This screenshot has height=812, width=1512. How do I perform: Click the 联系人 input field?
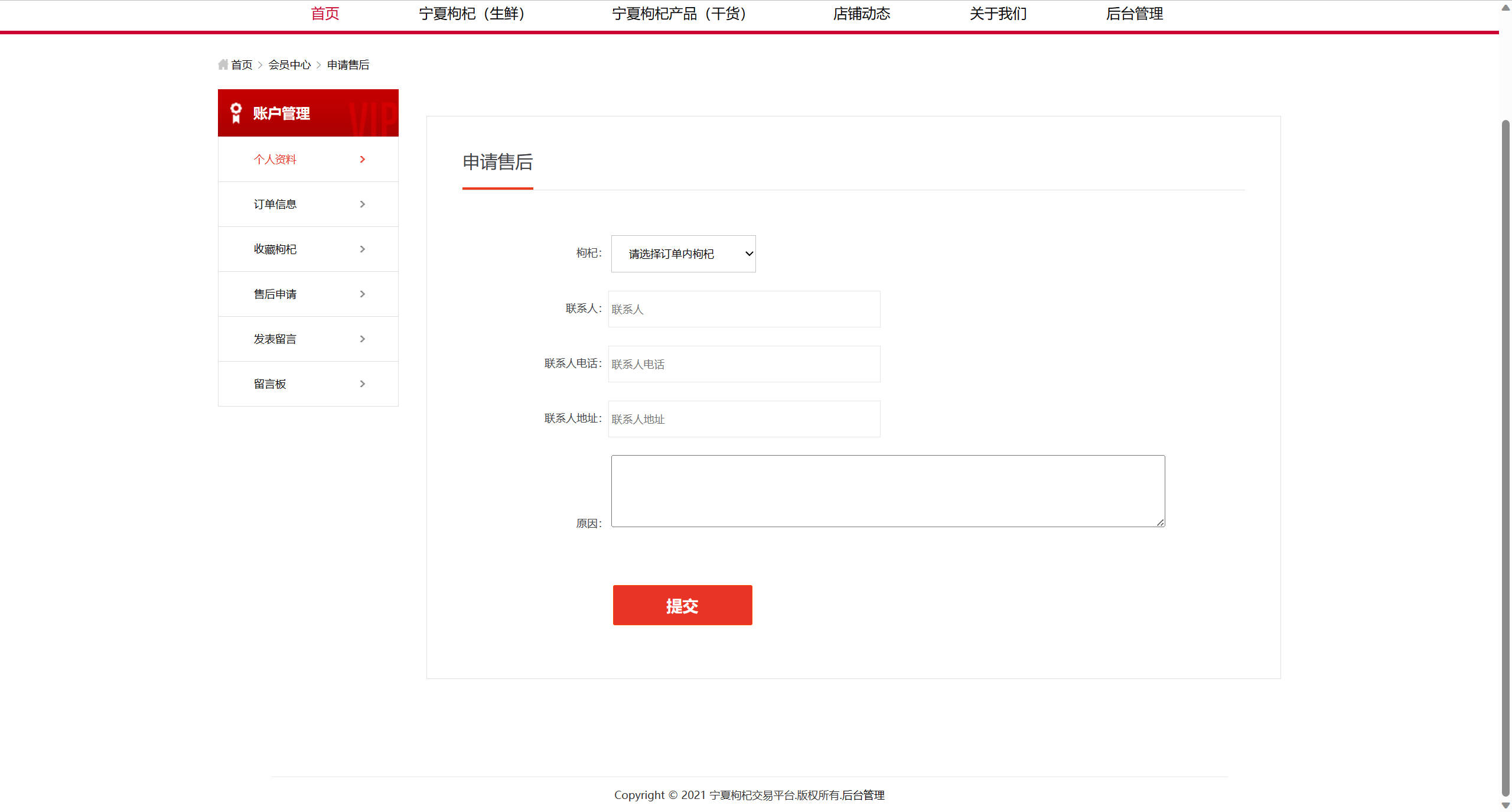743,308
